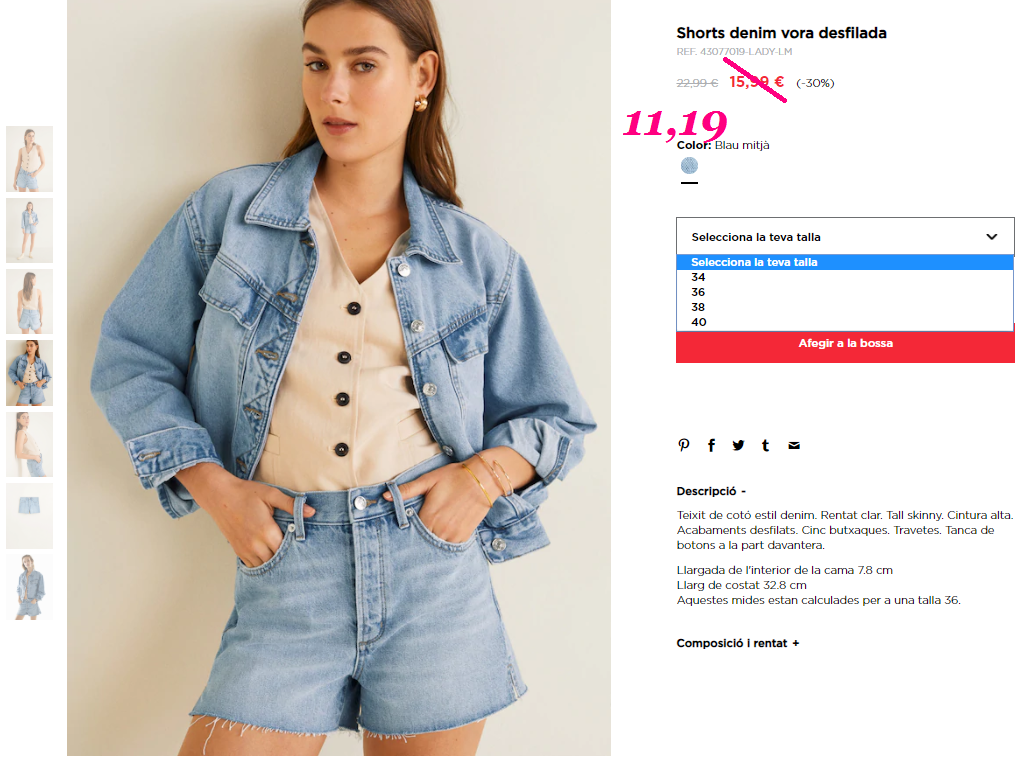The width and height of the screenshot is (1019, 760).
Task: Expand Composició i rentat section
Action: click(x=738, y=644)
